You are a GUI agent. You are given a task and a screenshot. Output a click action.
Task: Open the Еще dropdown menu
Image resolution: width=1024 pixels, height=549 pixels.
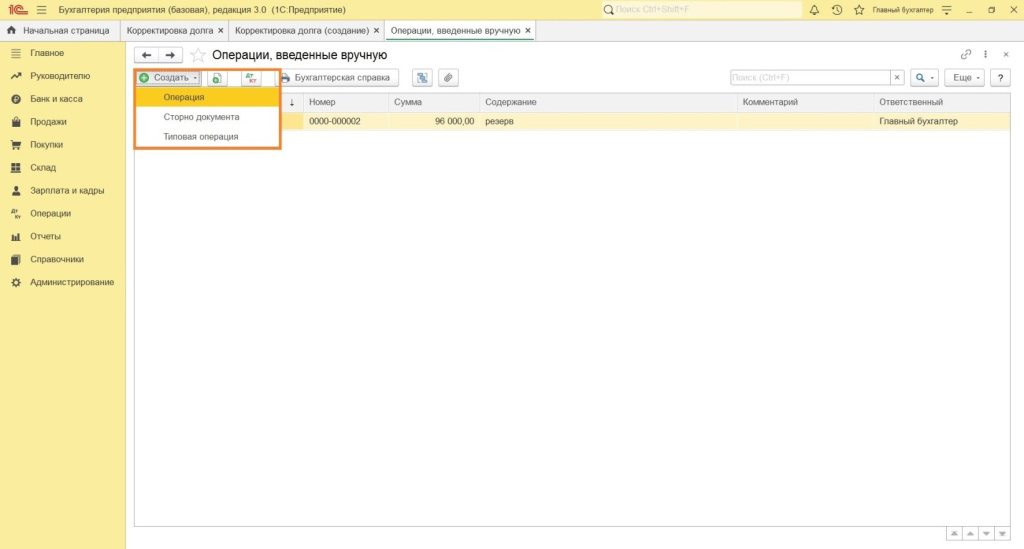pos(966,77)
